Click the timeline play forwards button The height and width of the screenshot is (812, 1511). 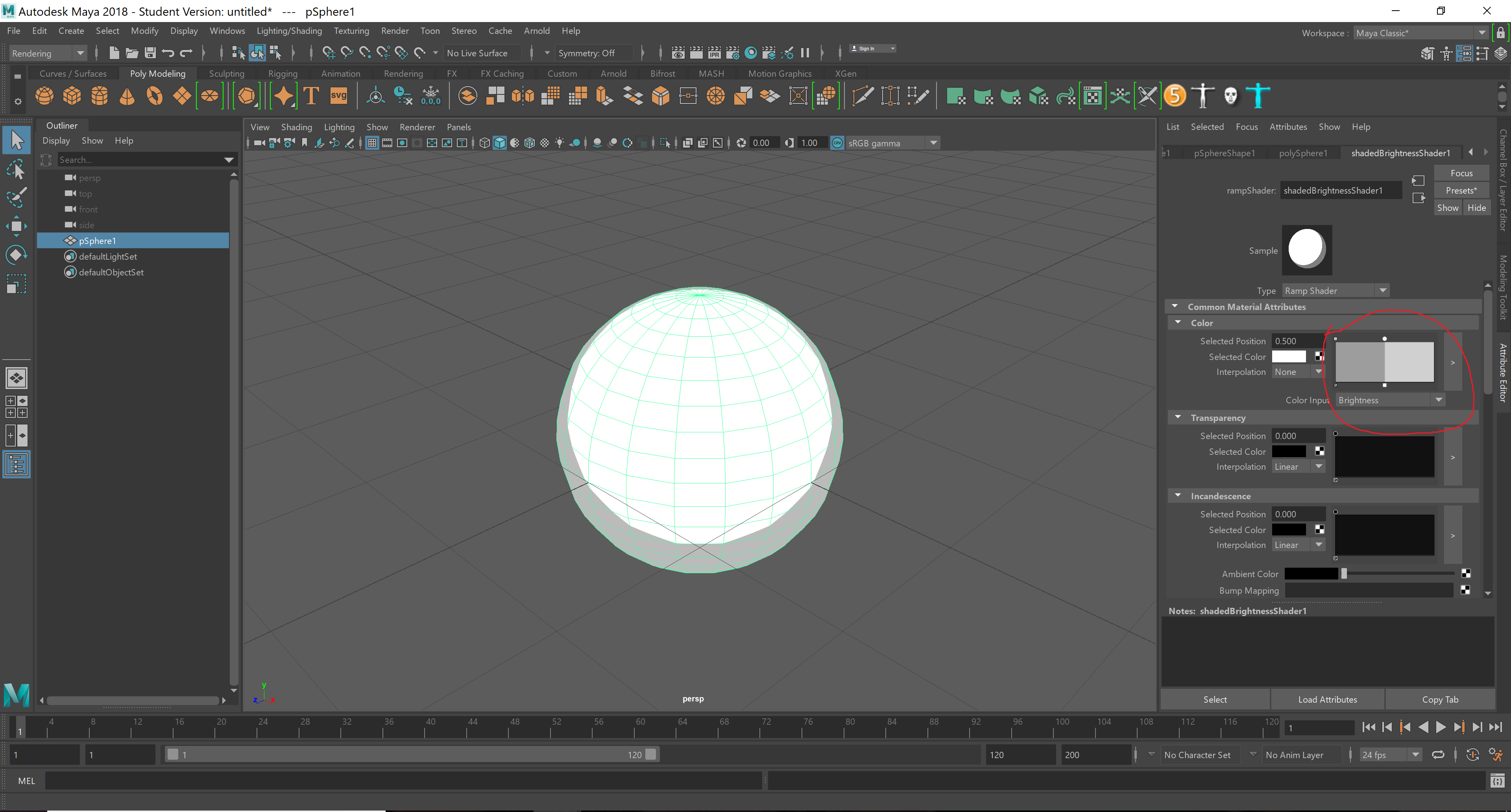[x=1441, y=727]
